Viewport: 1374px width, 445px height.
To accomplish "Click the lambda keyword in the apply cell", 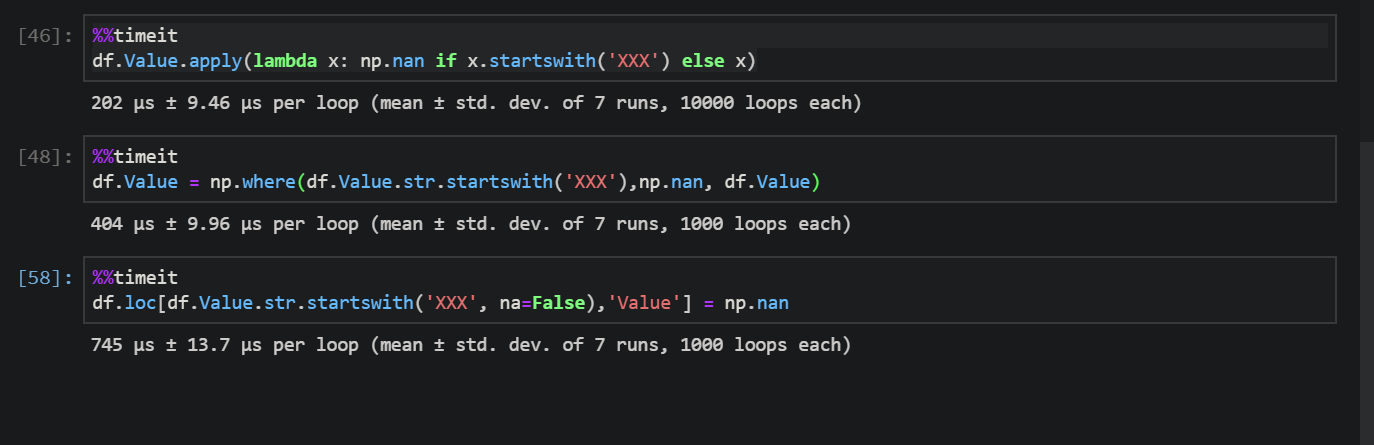I will coord(285,61).
